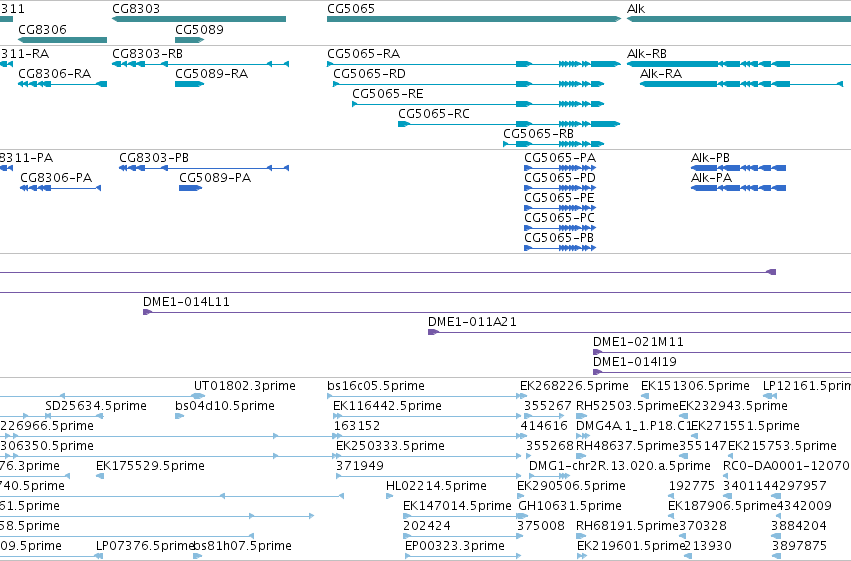Image resolution: width=851 pixels, height=561 pixels.
Task: Select protein CG5065-PC
Action: [560, 228]
